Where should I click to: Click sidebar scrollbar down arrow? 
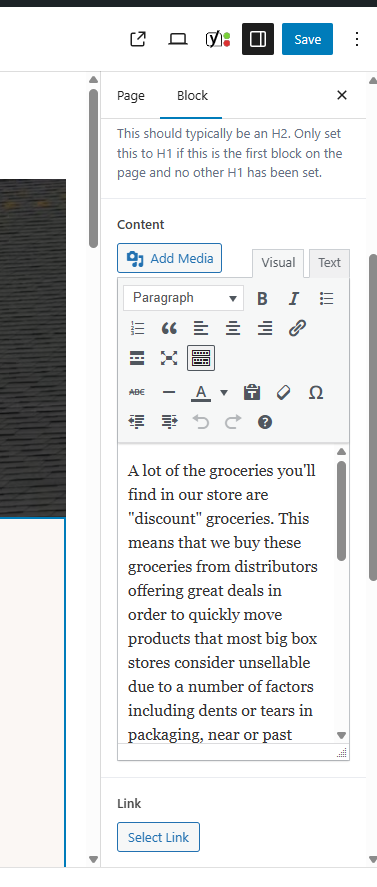click(x=372, y=860)
